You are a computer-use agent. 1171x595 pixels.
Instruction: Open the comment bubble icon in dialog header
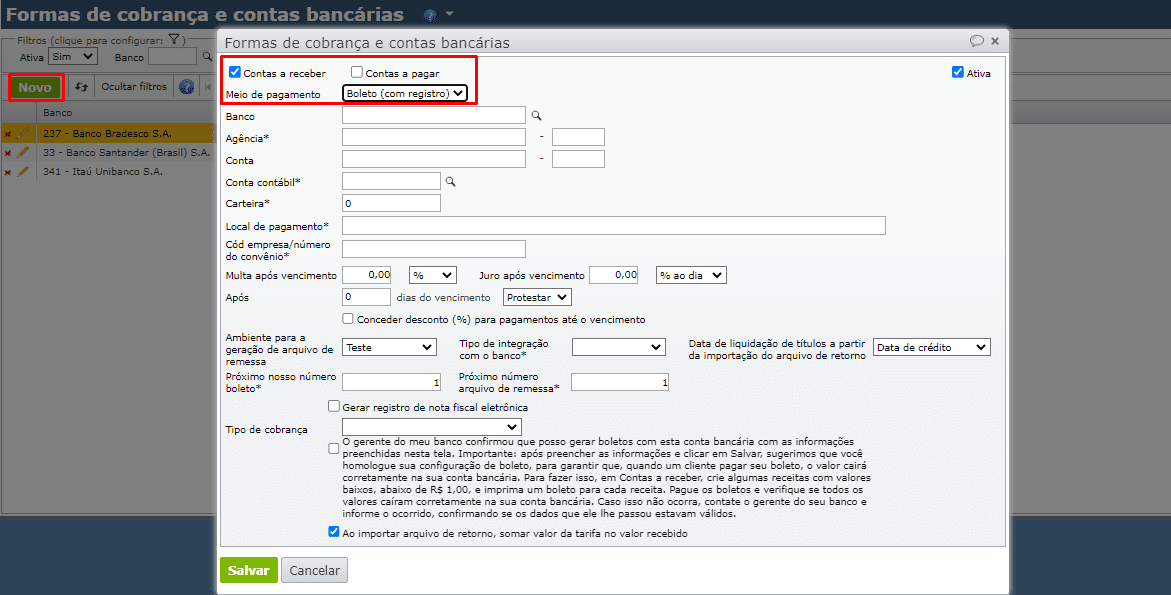pyautogui.click(x=976, y=41)
